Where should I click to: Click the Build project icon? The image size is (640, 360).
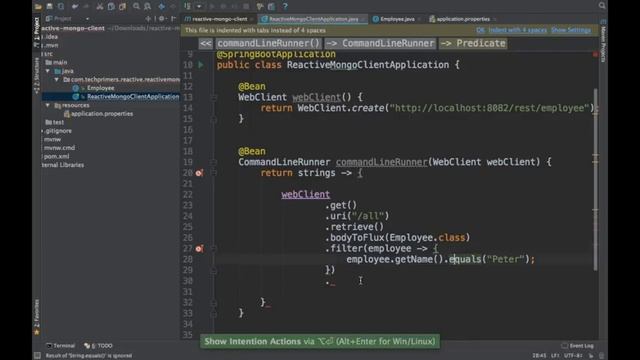[187, 6]
